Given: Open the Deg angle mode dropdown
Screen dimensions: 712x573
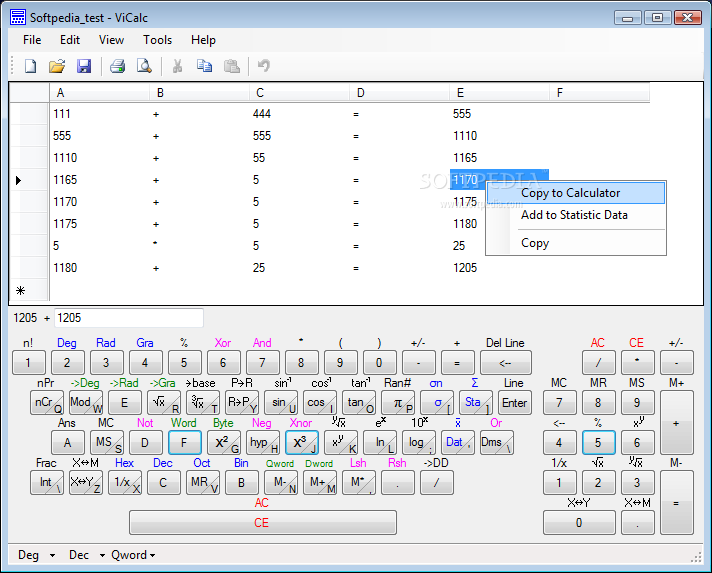Looking at the screenshot, I should click(x=37, y=555).
